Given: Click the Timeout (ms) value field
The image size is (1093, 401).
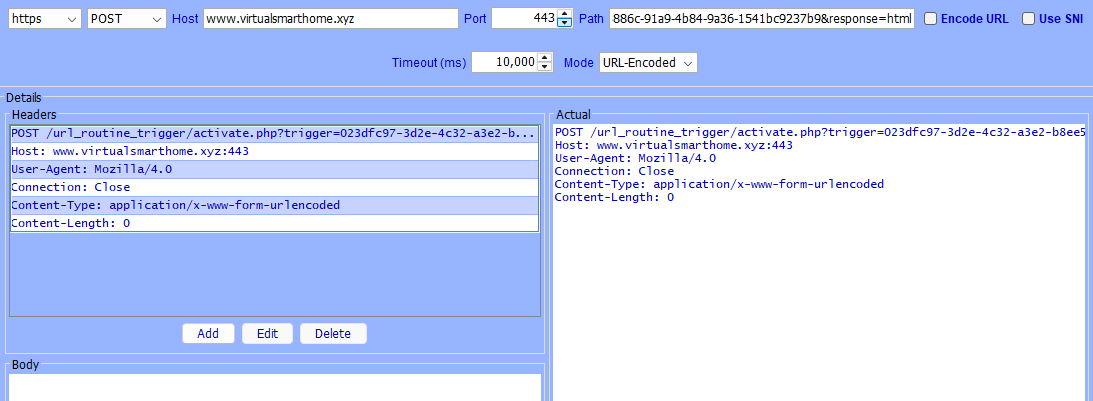Looking at the screenshot, I should click(504, 62).
